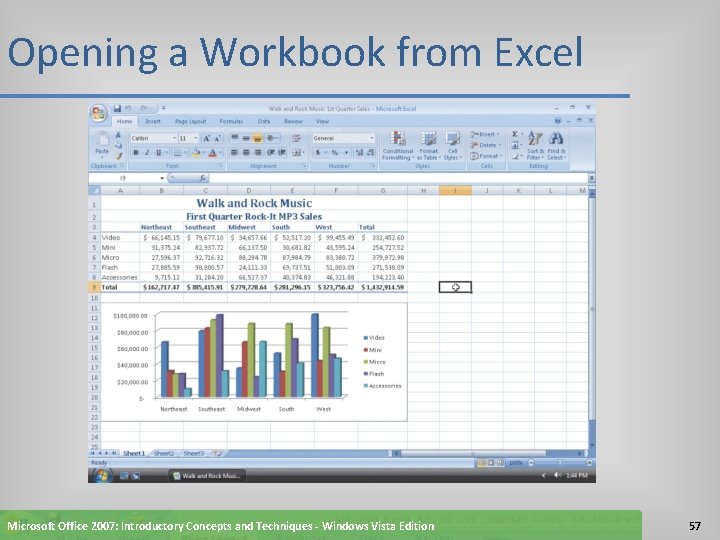The width and height of the screenshot is (720, 540).
Task: Click the Zoom Out minus button
Action: tap(531, 462)
